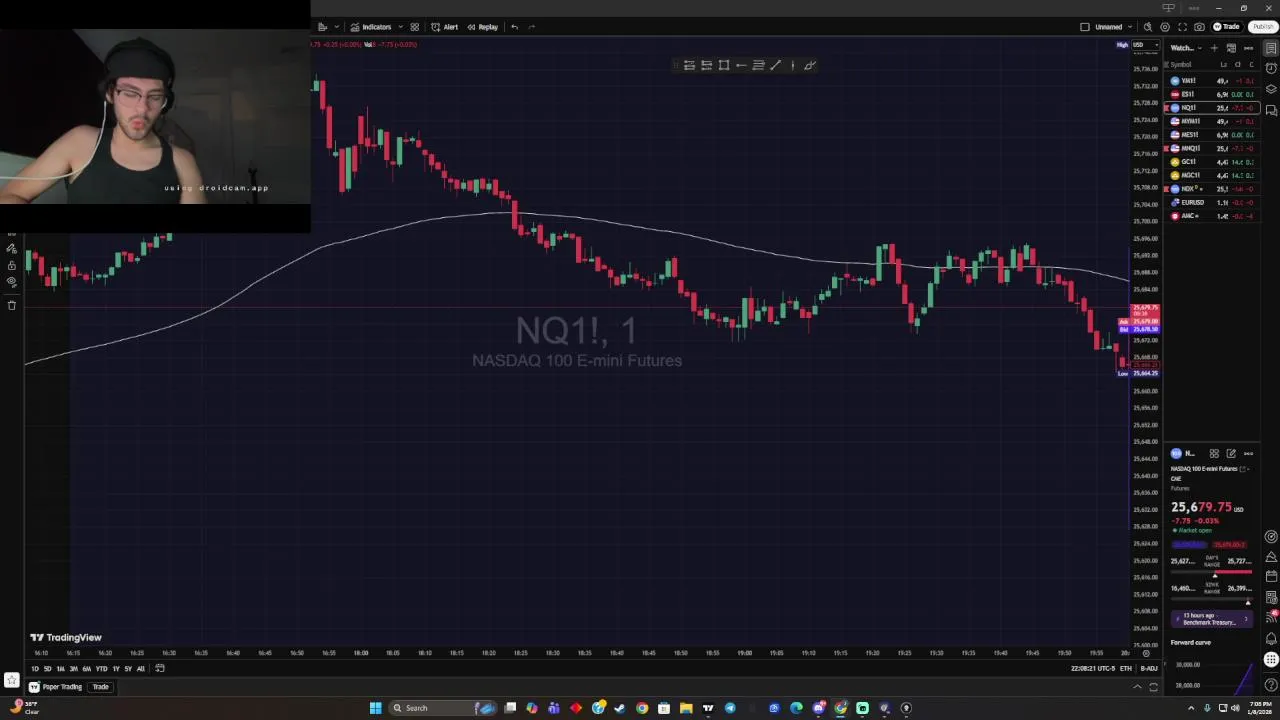Expand the Indicators favorites dropdown arrow

pyautogui.click(x=399, y=27)
